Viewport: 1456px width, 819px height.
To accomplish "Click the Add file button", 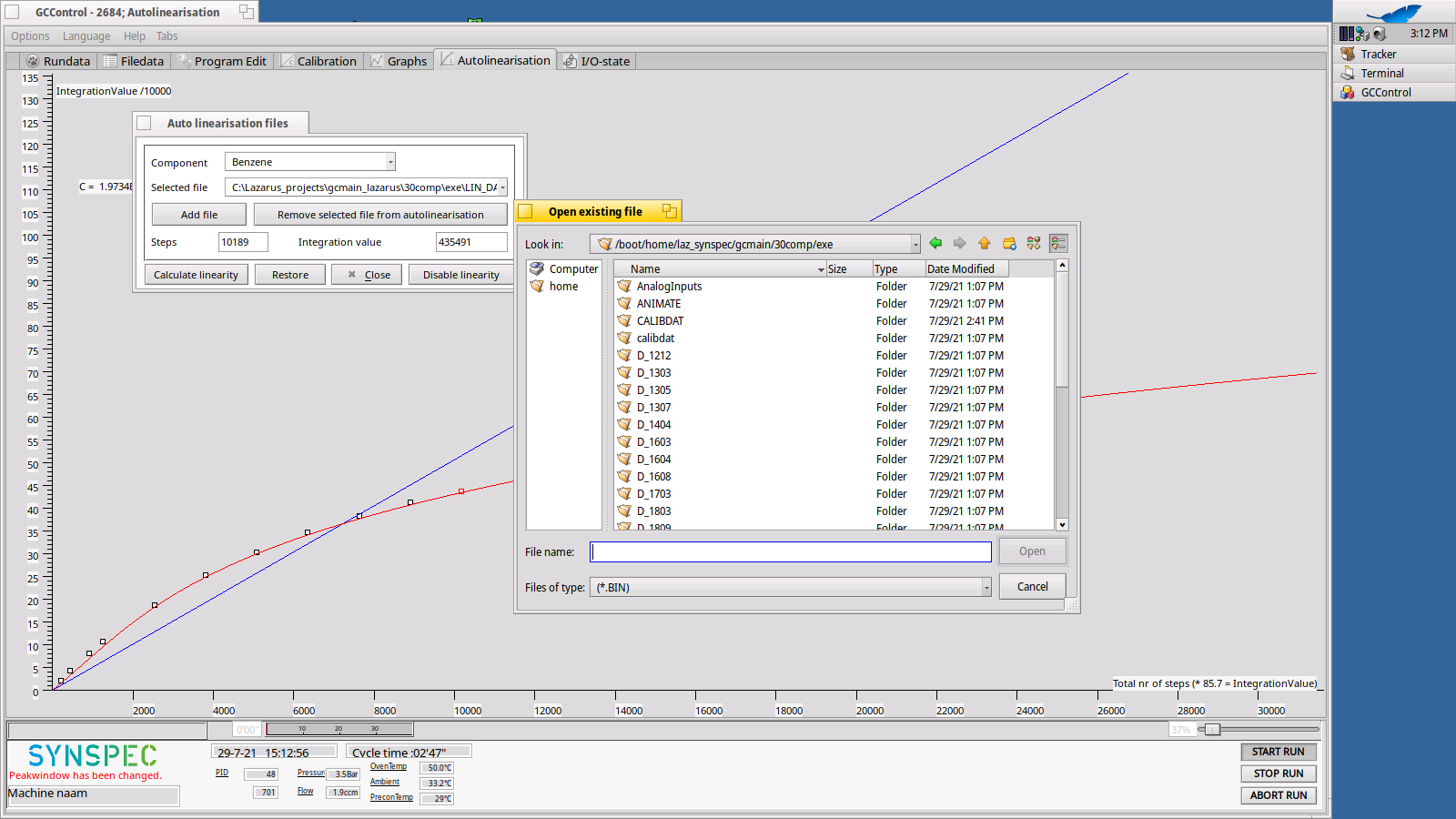I will click(x=199, y=215).
